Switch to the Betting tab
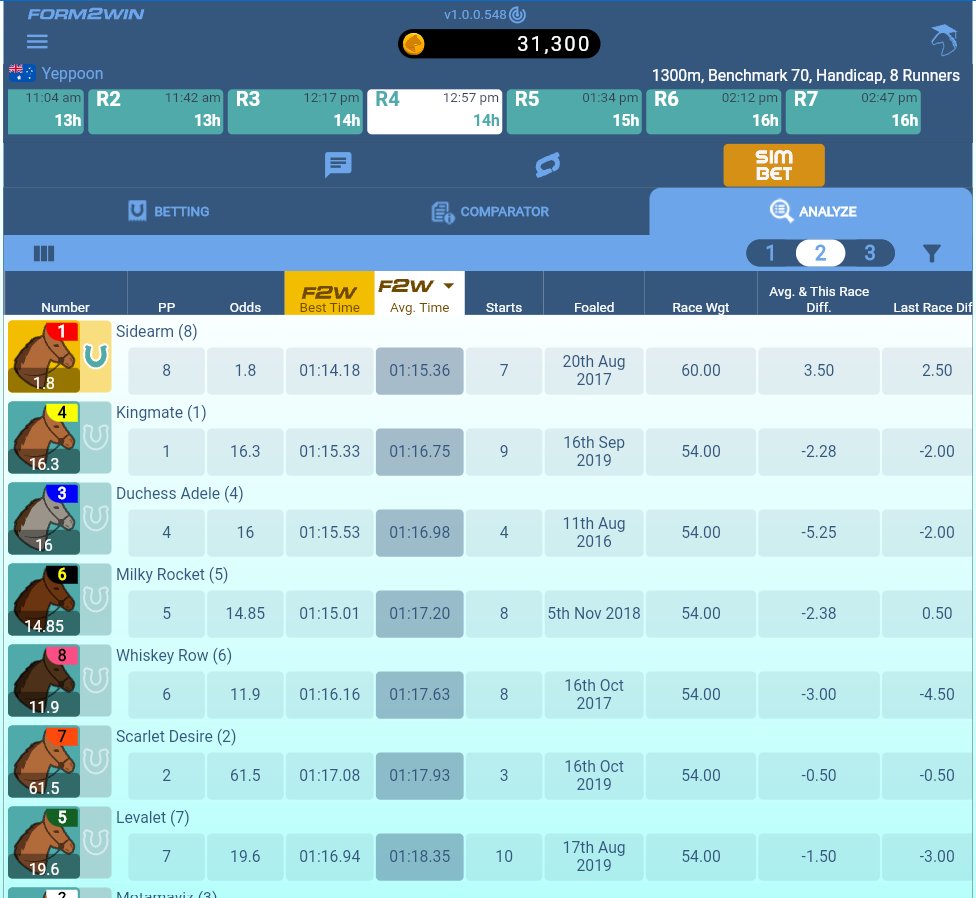Image resolution: width=976 pixels, height=898 pixels. tap(169, 212)
